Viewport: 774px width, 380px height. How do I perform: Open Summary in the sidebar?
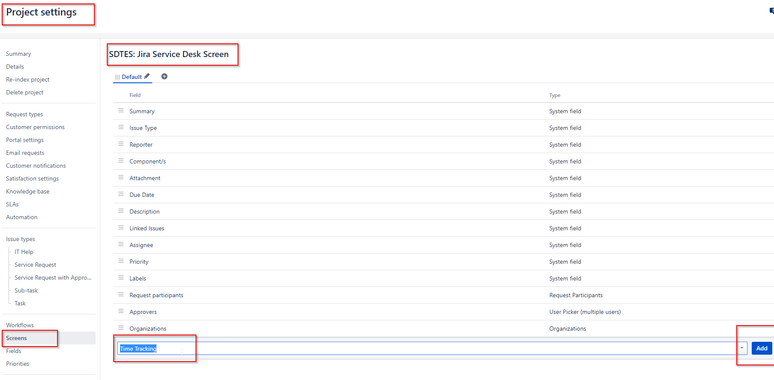18,54
